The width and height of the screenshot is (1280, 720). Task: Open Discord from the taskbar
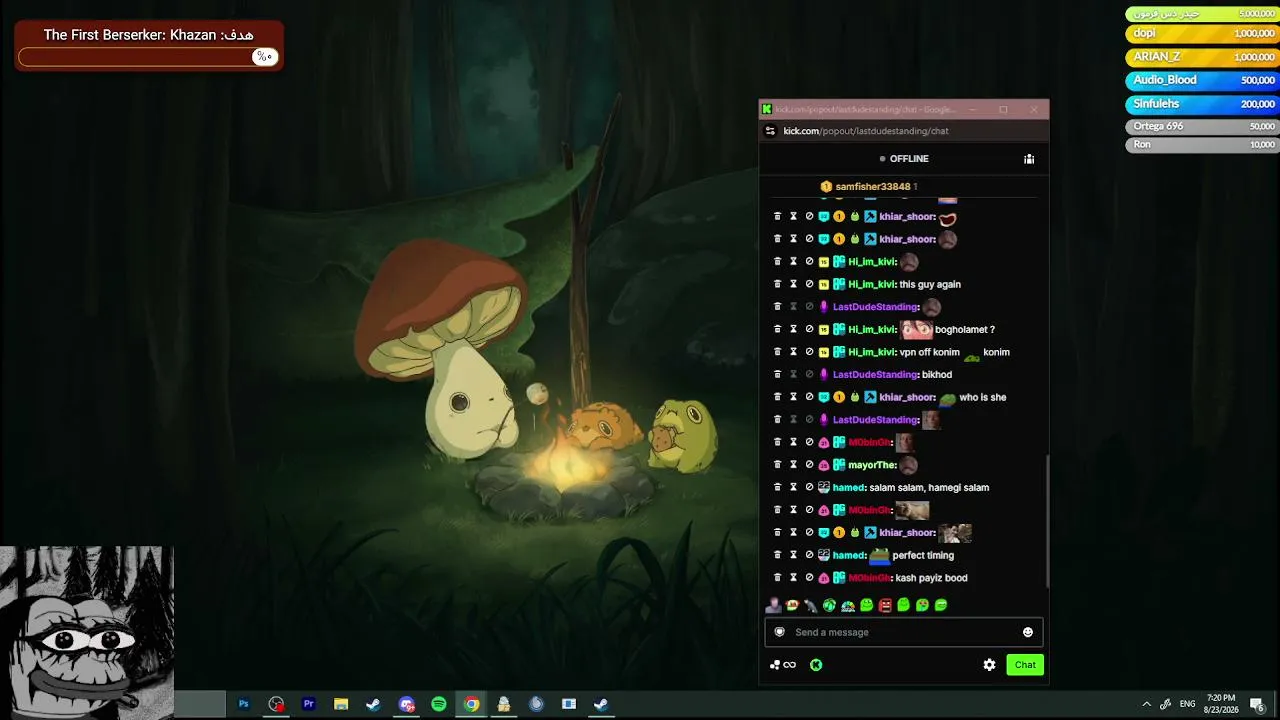[406, 704]
